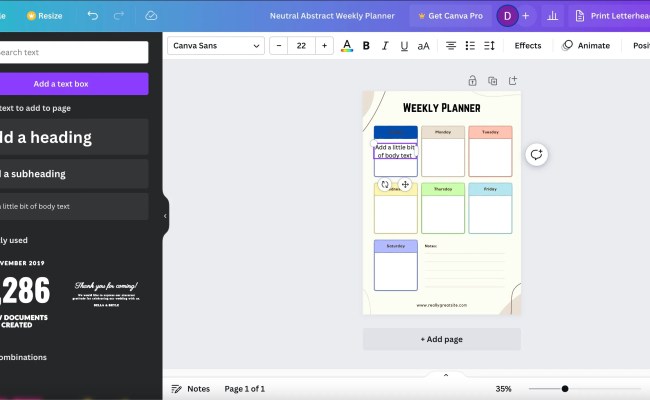Screen dimensions: 650x400
Task: Open the Animate option
Action: 586,46
